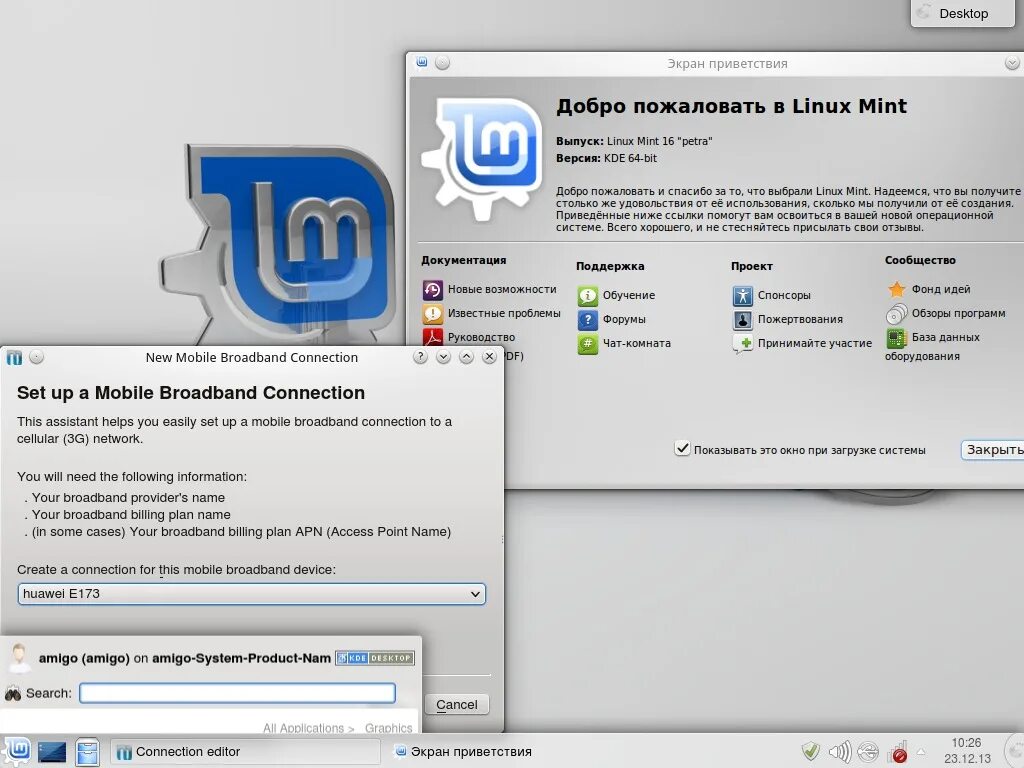Toggle Показывать это окно при загрузке системы
Screen dimensions: 1024x768
click(683, 449)
